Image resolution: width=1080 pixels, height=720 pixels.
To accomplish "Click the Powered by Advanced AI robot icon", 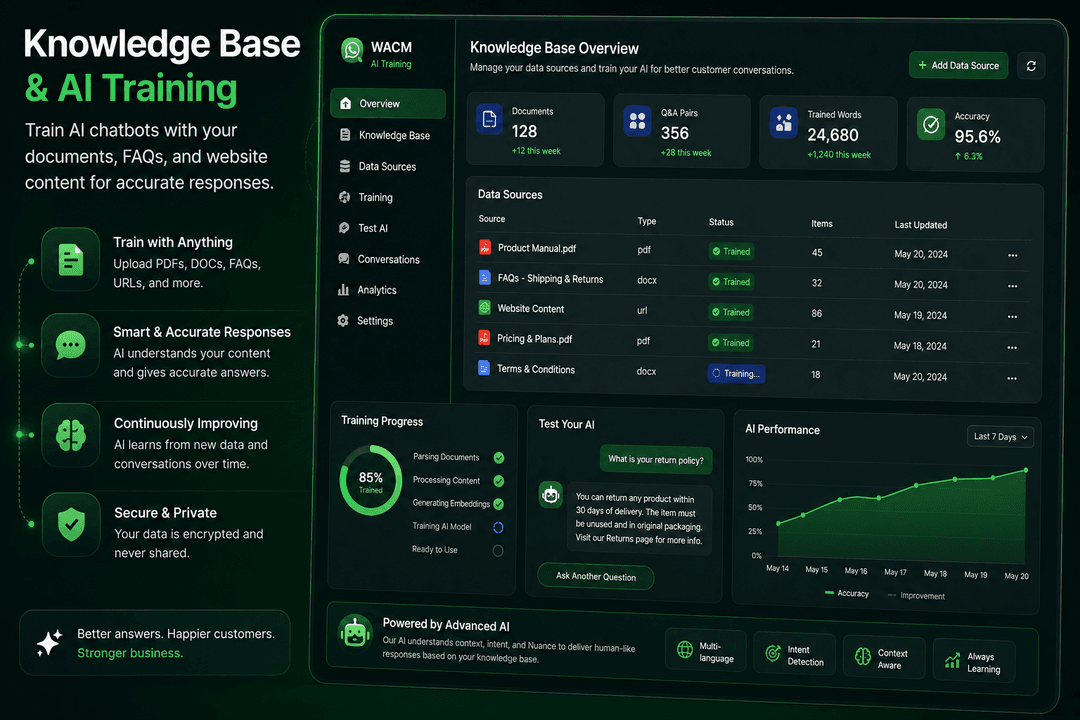I will point(355,632).
